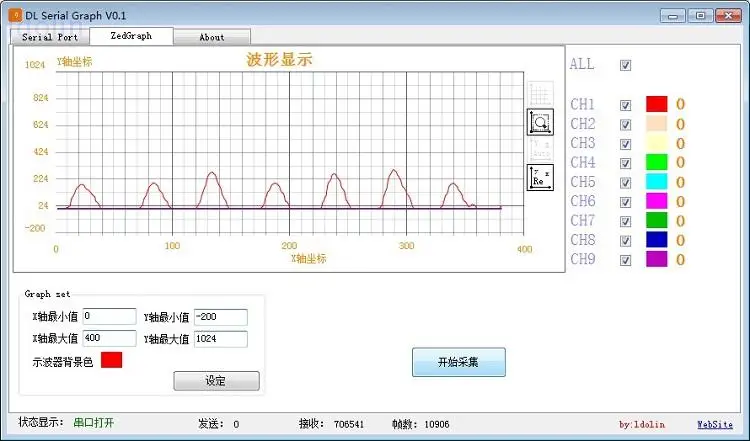Open the About tab

tap(212, 37)
